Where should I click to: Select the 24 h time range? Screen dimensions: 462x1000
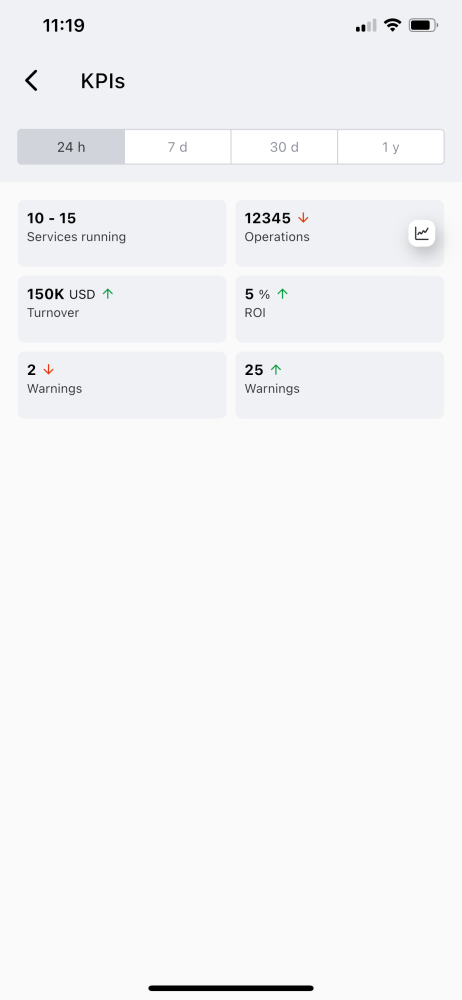pos(71,147)
